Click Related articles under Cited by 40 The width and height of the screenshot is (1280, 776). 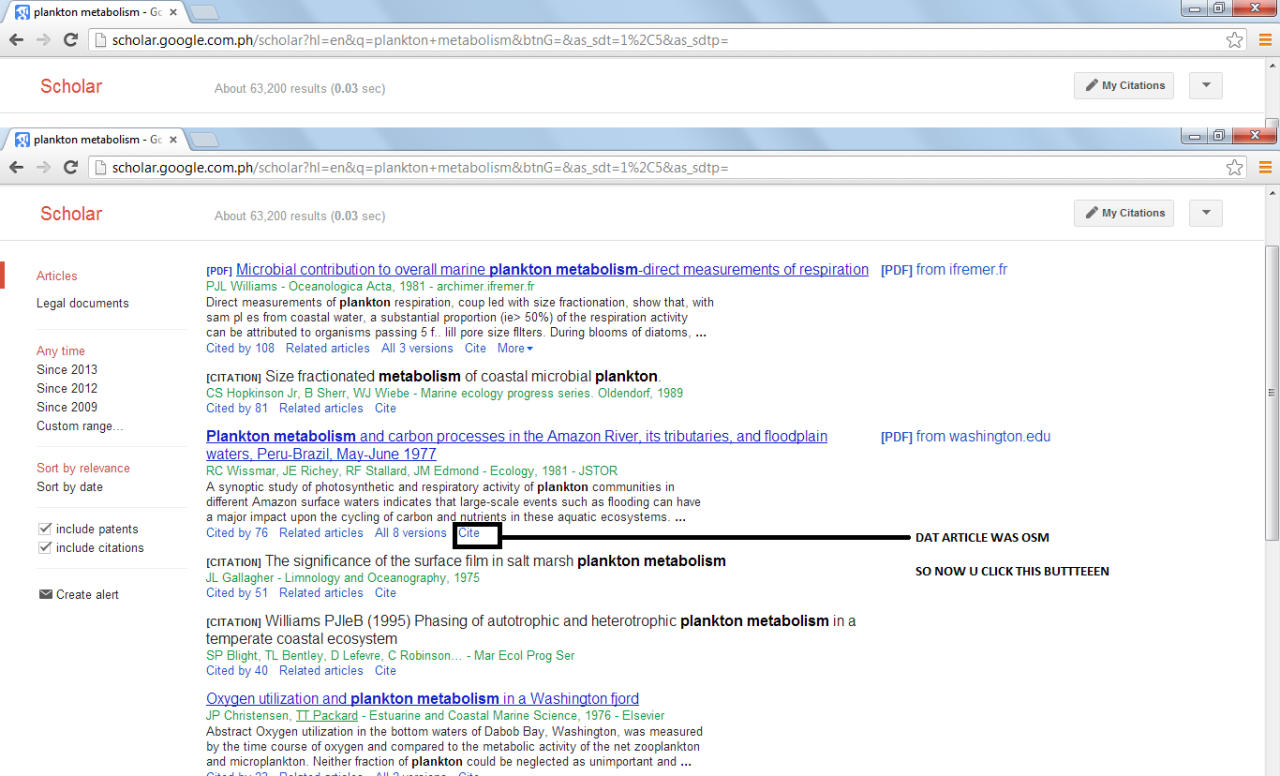click(321, 671)
